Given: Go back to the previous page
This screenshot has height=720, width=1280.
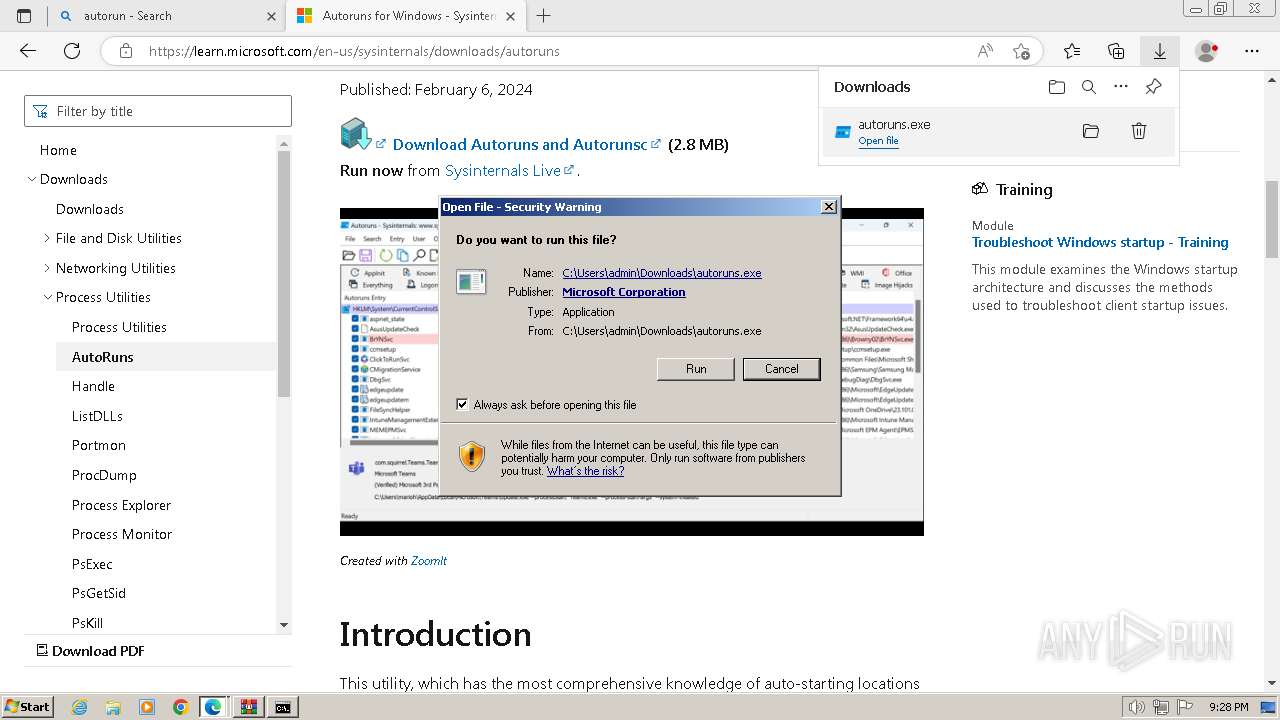Looking at the screenshot, I should click(28, 51).
